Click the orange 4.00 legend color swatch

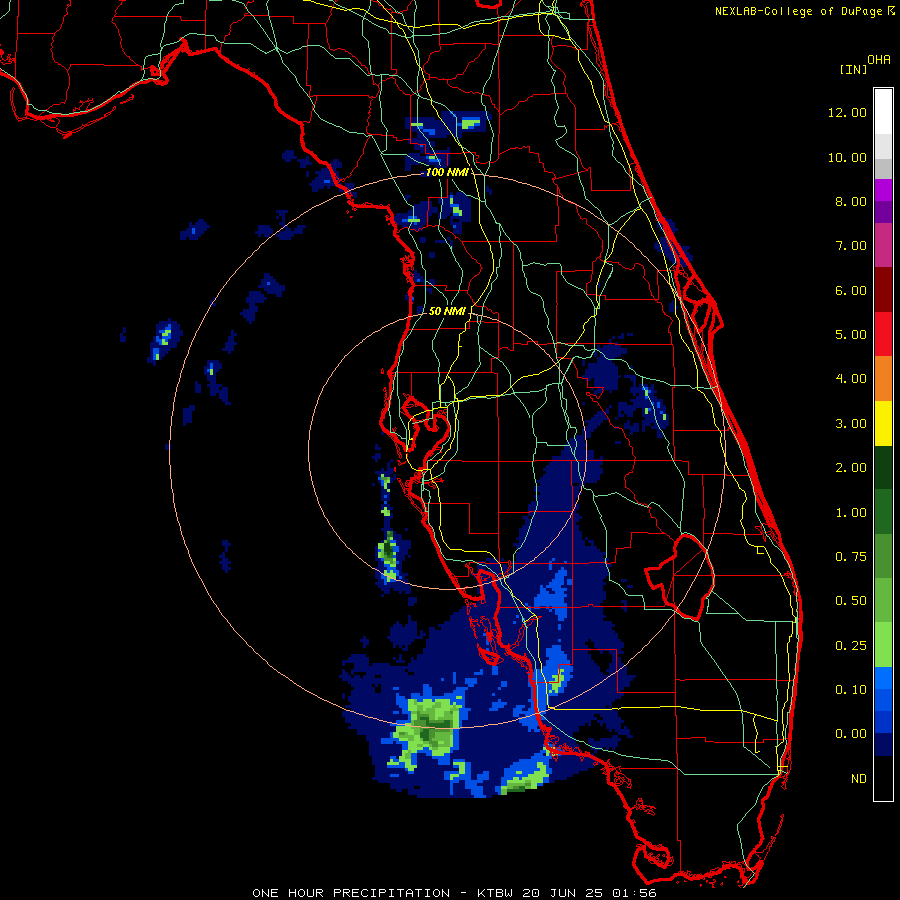pyautogui.click(x=883, y=378)
